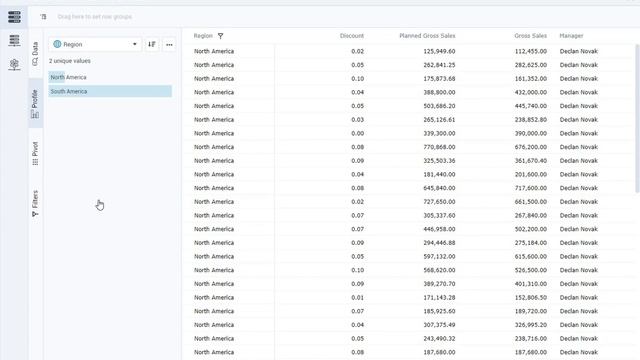Select gross sales cell 267,840.00
The height and width of the screenshot is (360, 640).
[531, 216]
